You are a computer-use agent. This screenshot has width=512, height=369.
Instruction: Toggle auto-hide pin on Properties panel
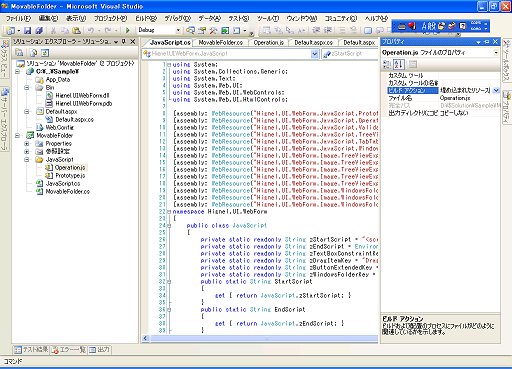[487, 42]
